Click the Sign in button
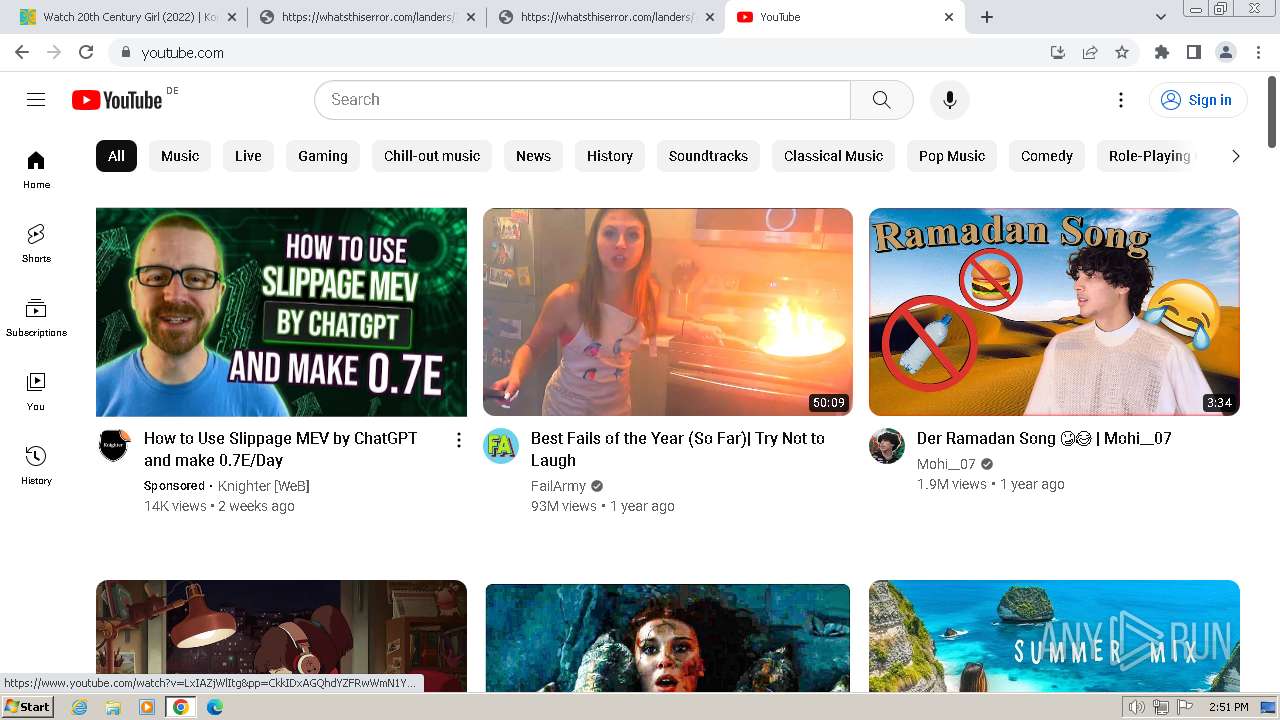 tap(1197, 100)
